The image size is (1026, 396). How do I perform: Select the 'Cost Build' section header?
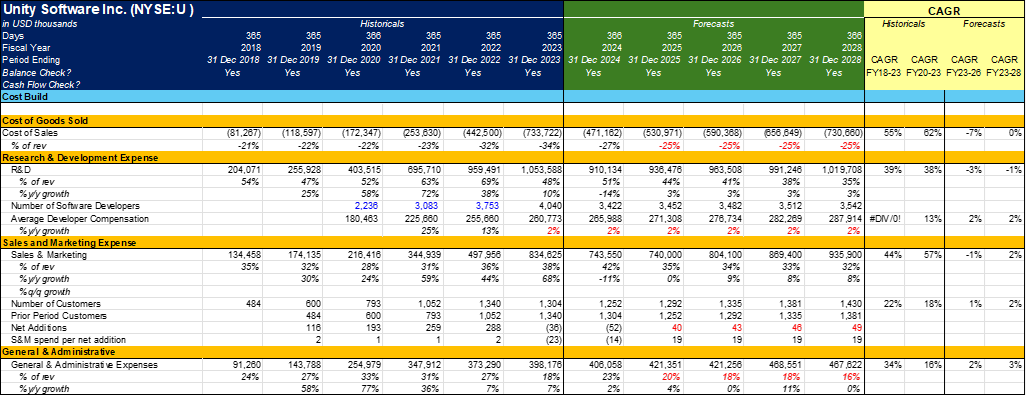pos(24,96)
